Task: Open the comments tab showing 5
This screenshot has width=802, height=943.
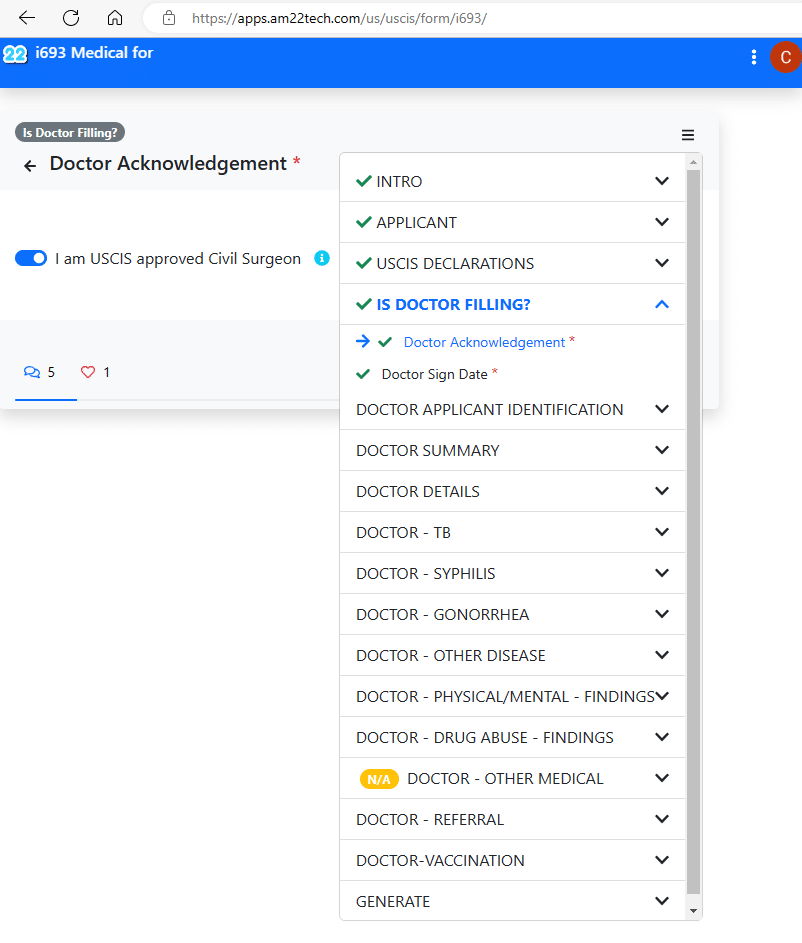Action: 40,372
